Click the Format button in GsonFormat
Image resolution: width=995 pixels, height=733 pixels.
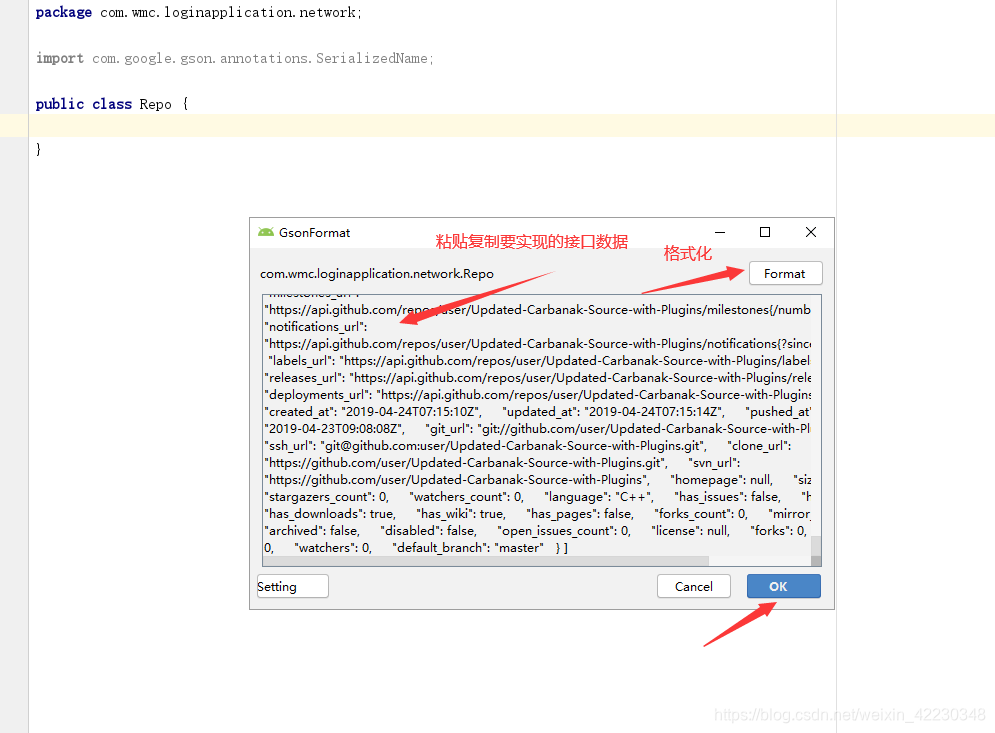(786, 274)
